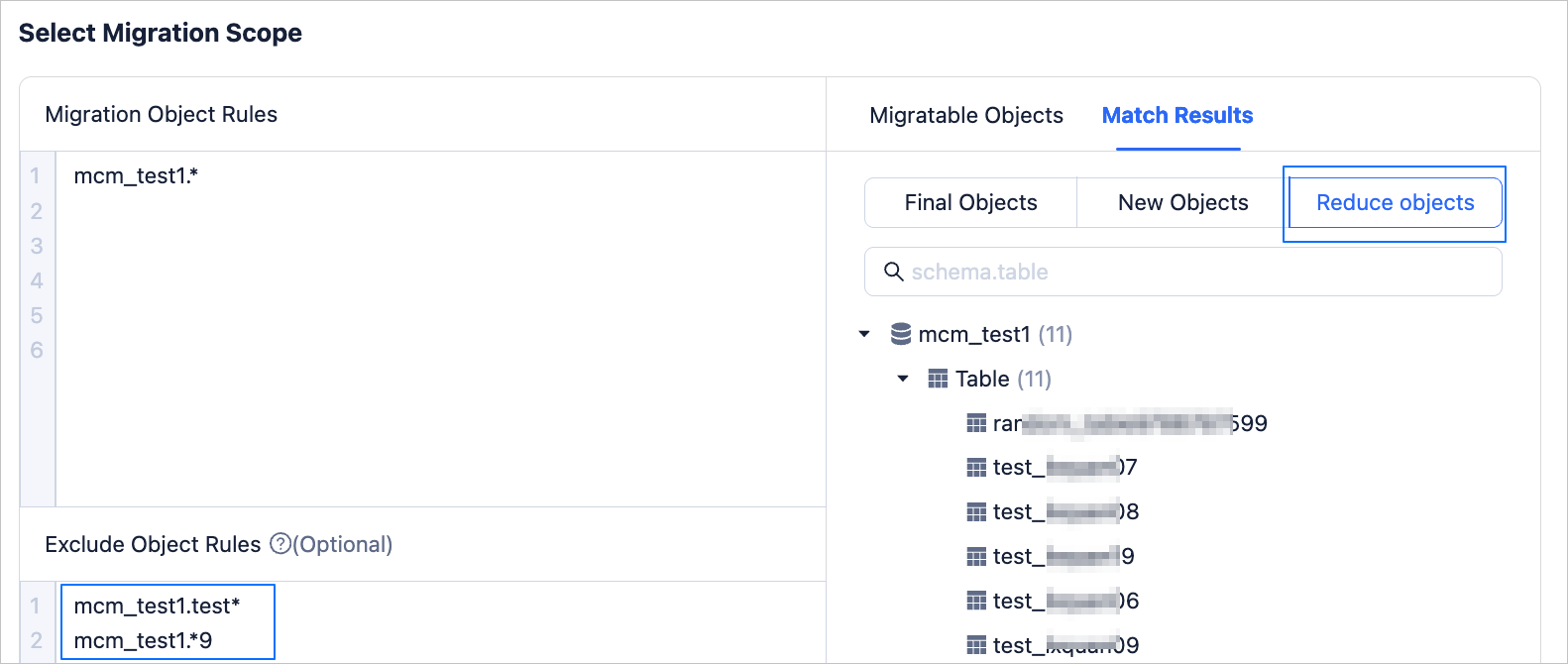1568x664 pixels.
Task: Click the mcm_test1.* migration rule line
Action: pos(136,176)
